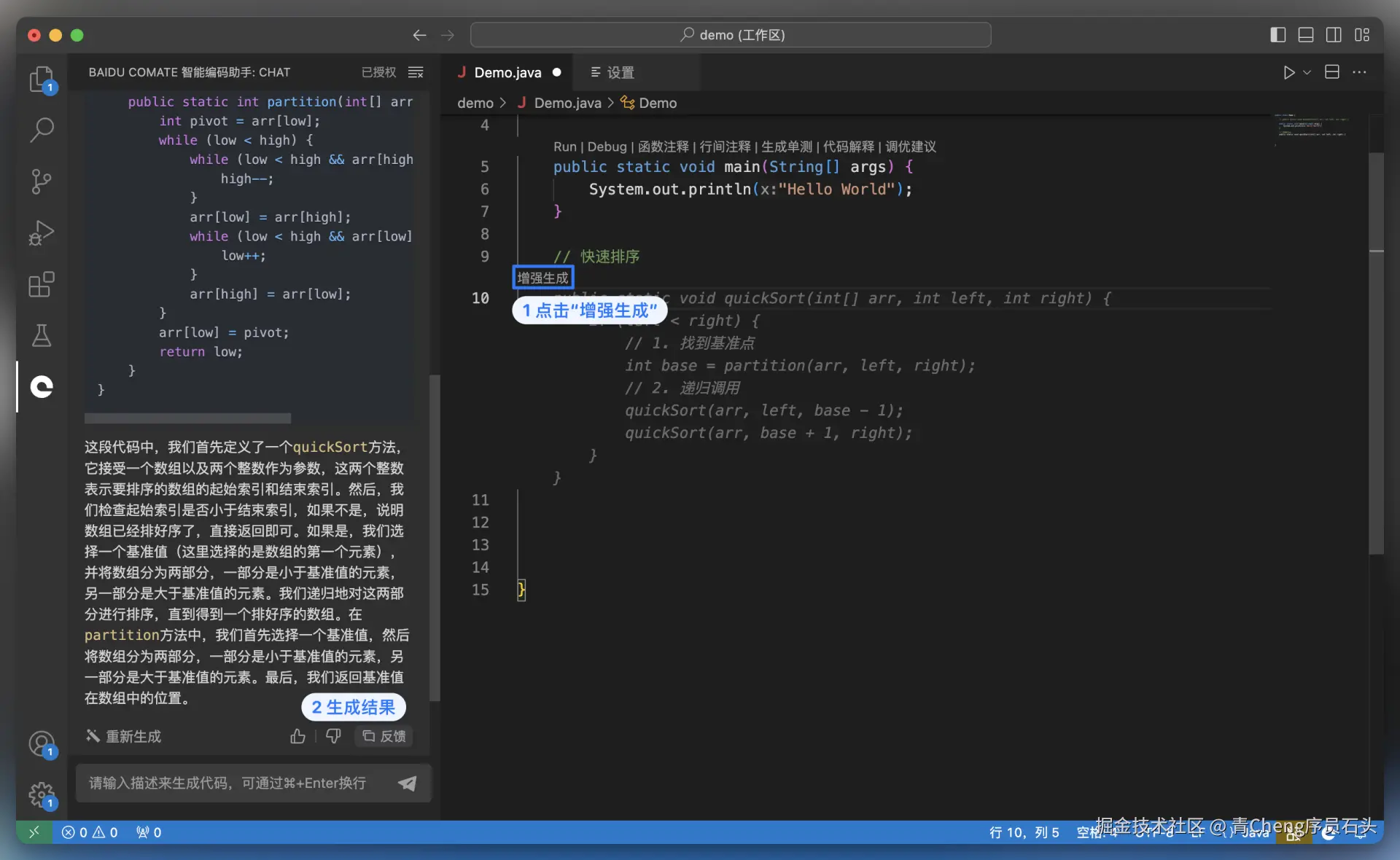
Task: Open the Run and Debug view
Action: coord(42,233)
